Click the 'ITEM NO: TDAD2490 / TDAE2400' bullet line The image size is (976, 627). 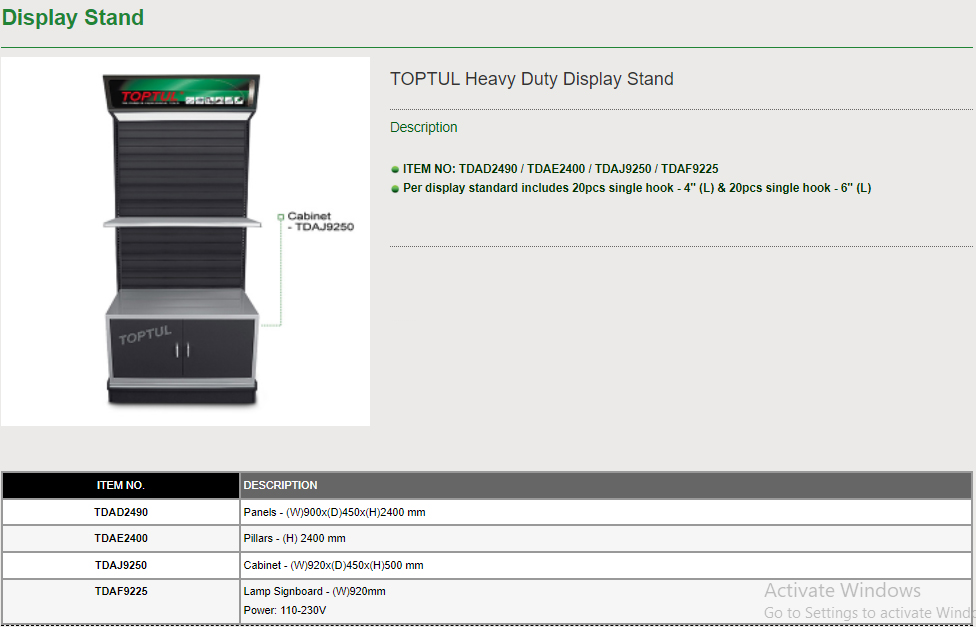[560, 169]
